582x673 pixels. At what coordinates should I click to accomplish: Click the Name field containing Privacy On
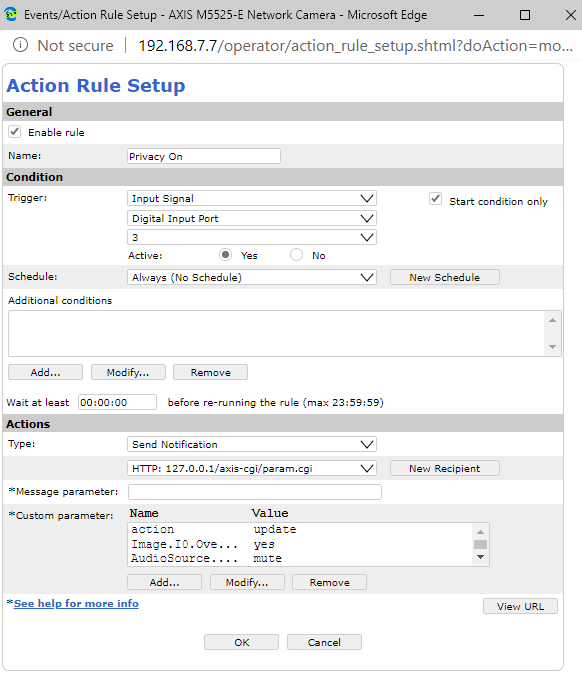[x=204, y=156]
